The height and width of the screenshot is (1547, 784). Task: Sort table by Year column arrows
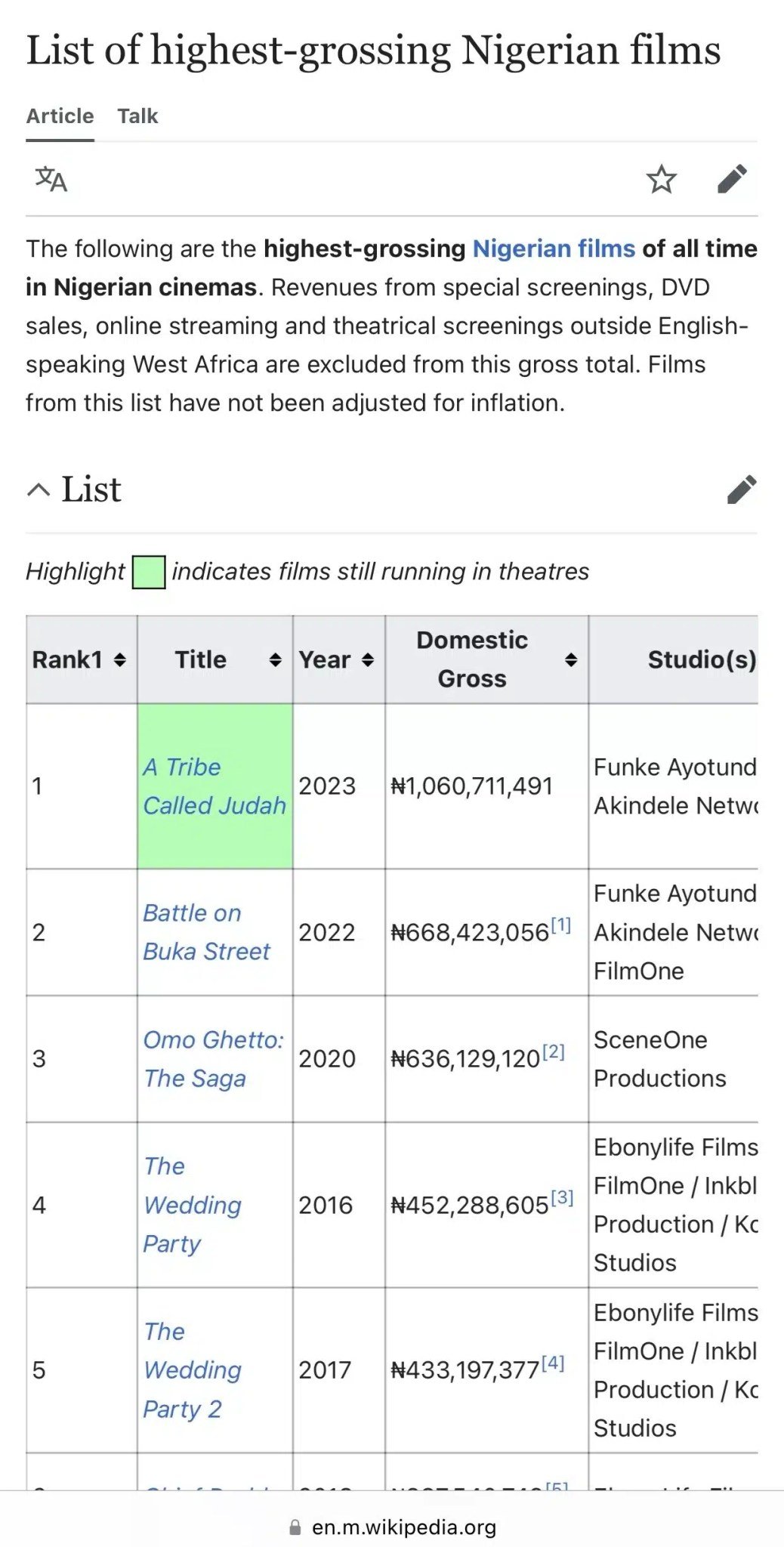[x=368, y=660]
